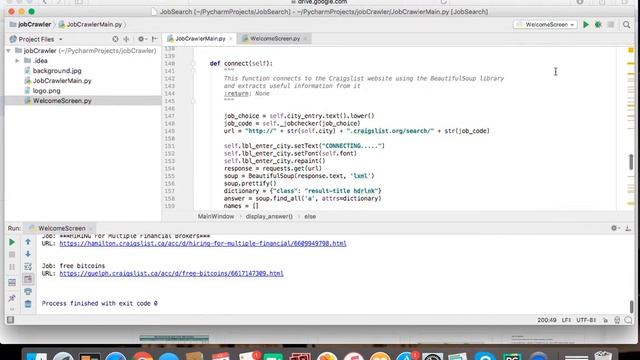Click the 200:49 cursor position indicator
Image resolution: width=640 pixels, height=360 pixels.
coord(547,320)
